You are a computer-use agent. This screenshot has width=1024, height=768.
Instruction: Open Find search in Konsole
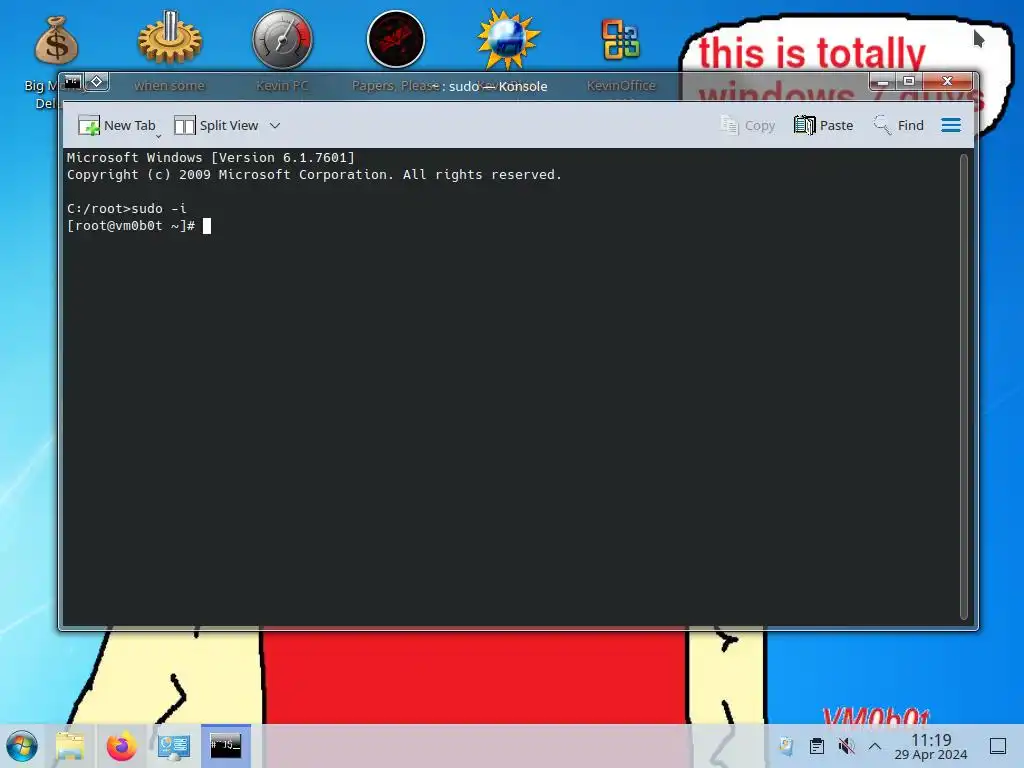899,125
